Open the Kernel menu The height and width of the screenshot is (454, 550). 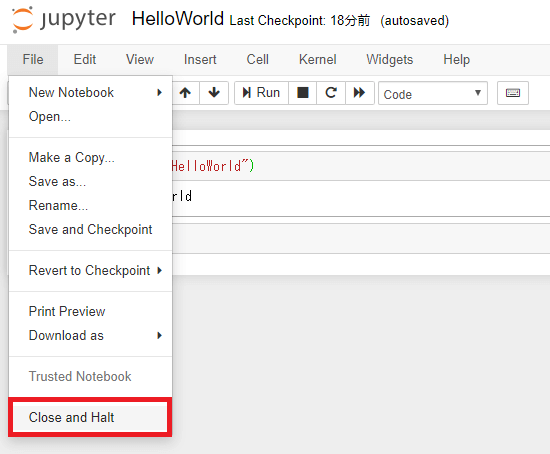317,59
